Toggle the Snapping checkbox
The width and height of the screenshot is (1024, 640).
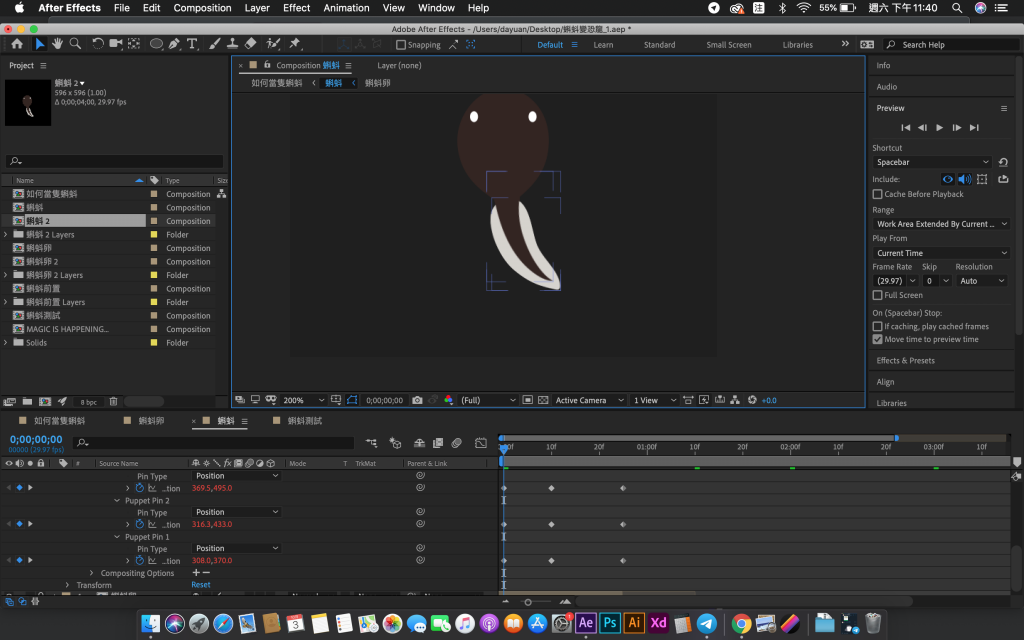click(x=401, y=45)
